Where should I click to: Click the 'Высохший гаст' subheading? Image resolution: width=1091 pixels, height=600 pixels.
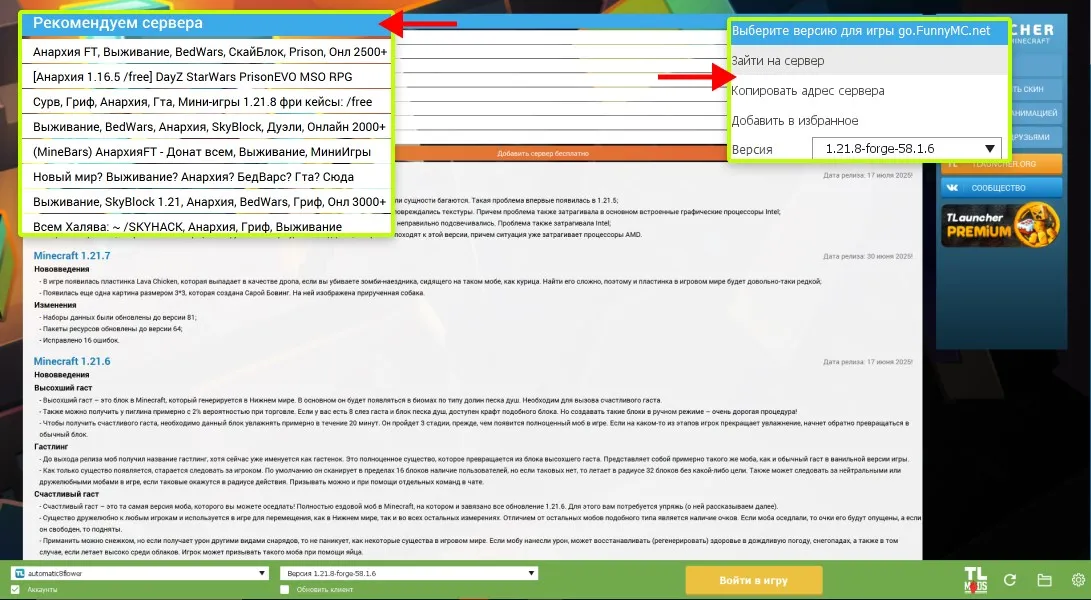coord(63,388)
